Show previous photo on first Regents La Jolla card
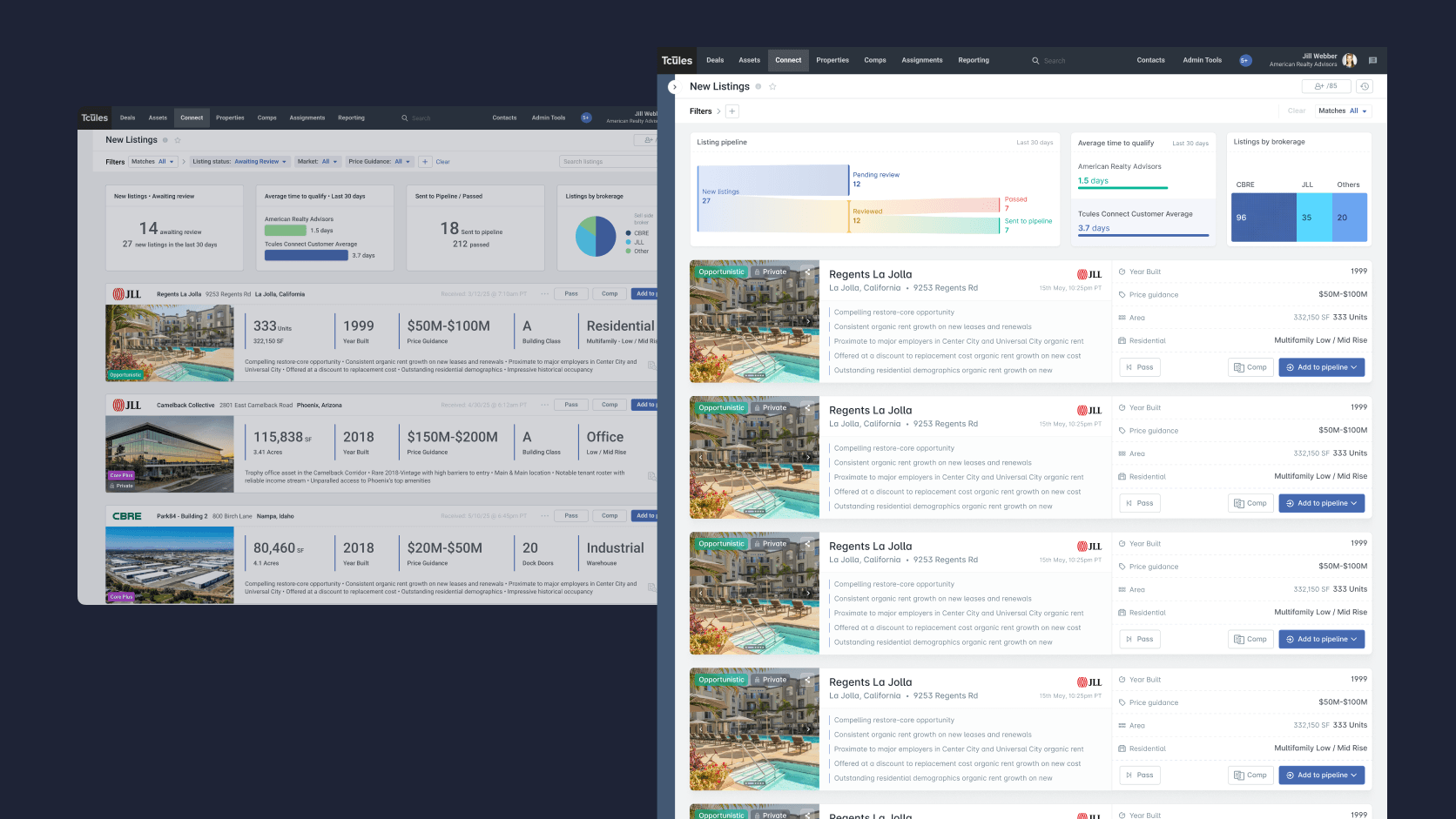The height and width of the screenshot is (819, 1456). (x=701, y=321)
